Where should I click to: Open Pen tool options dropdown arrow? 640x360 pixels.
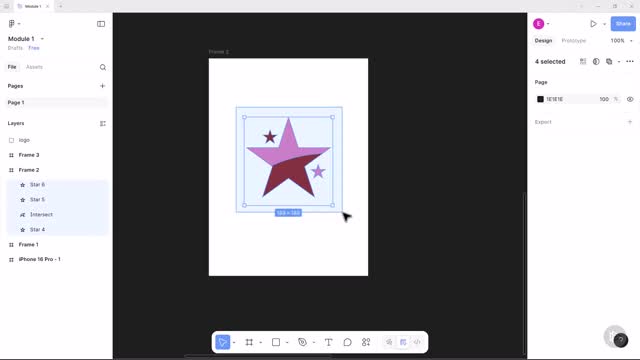tap(313, 342)
